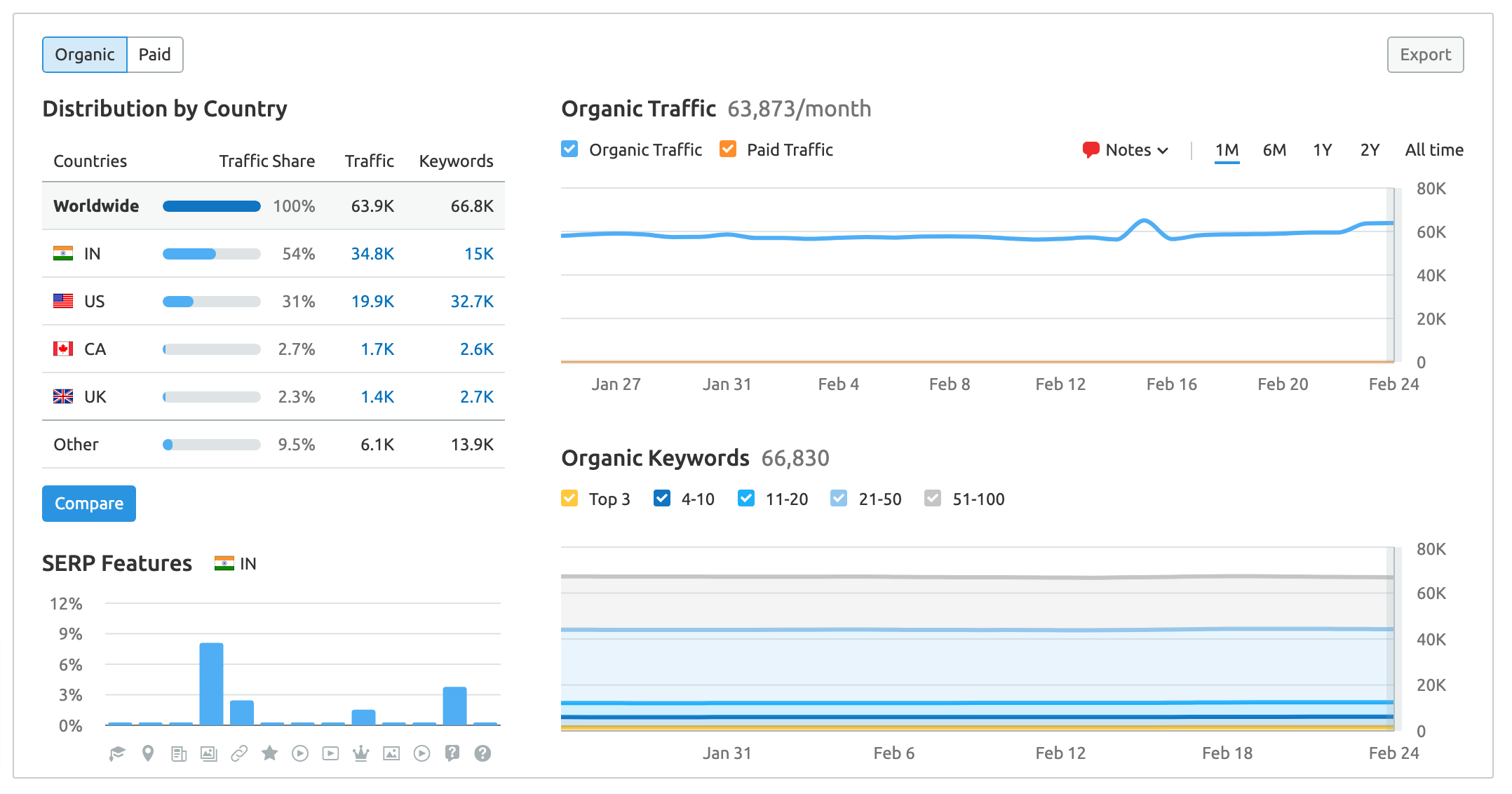Select the All time range option
This screenshot has height=794, width=1512.
[1433, 149]
